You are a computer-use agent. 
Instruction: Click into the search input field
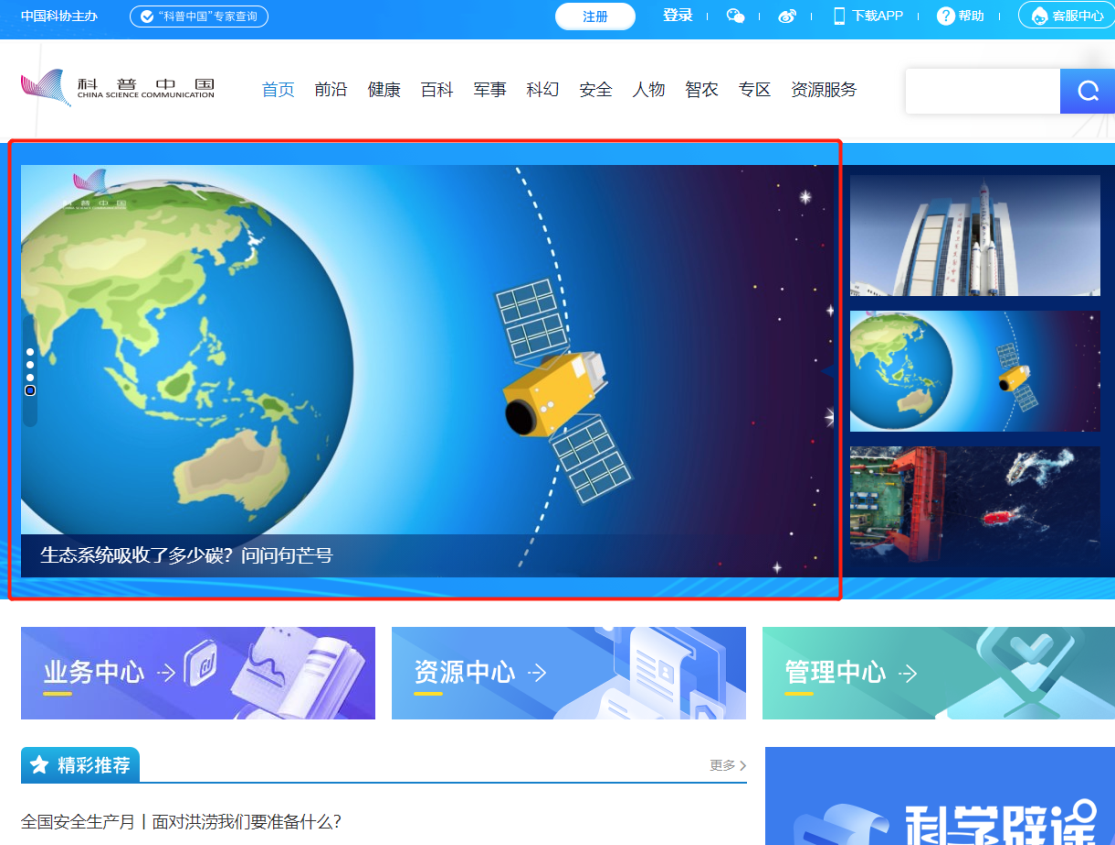[981, 91]
